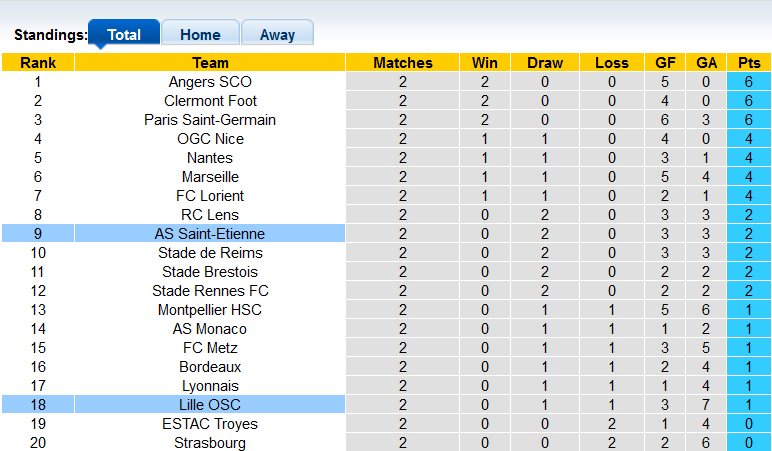Click the Team column header
This screenshot has height=451, width=772.
coord(210,63)
